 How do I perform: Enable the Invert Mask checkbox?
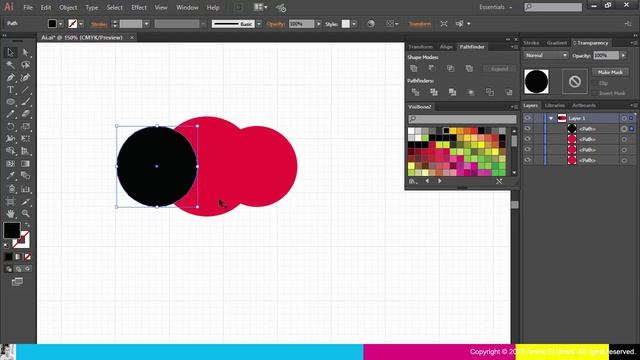click(595, 93)
